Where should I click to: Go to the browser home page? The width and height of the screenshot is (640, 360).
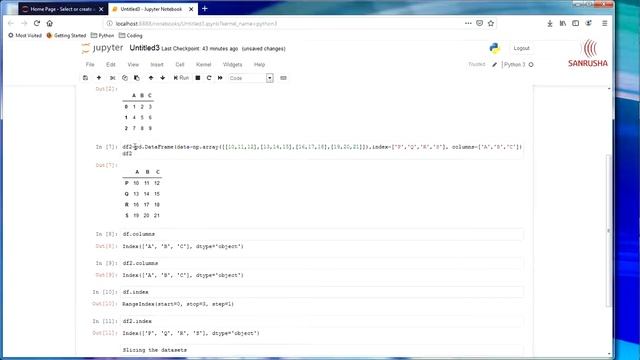(x=49, y=23)
